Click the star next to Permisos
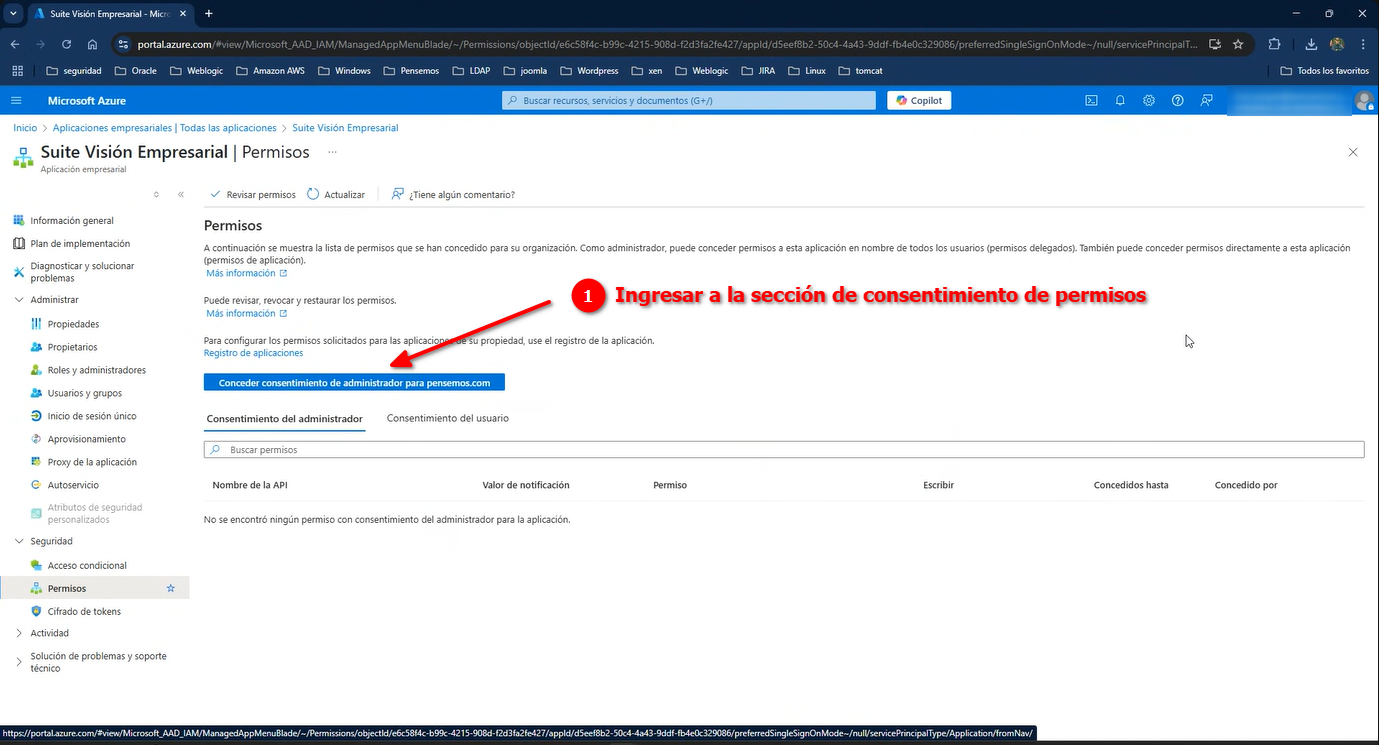Image resolution: width=1379 pixels, height=745 pixels. point(170,588)
